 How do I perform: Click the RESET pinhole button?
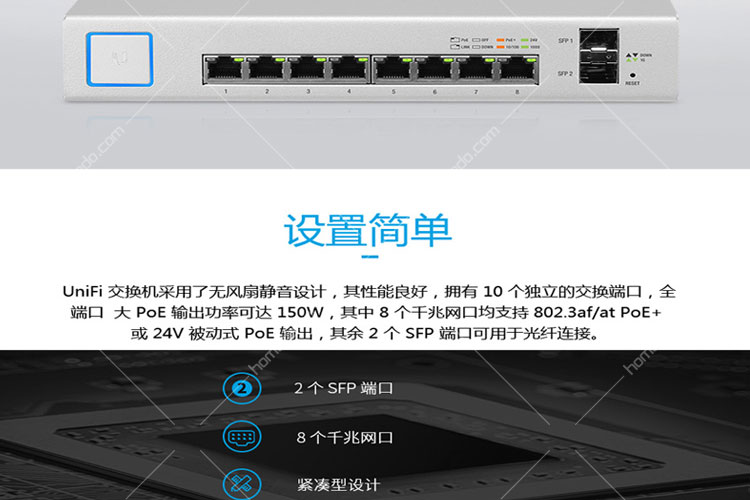(x=633, y=75)
